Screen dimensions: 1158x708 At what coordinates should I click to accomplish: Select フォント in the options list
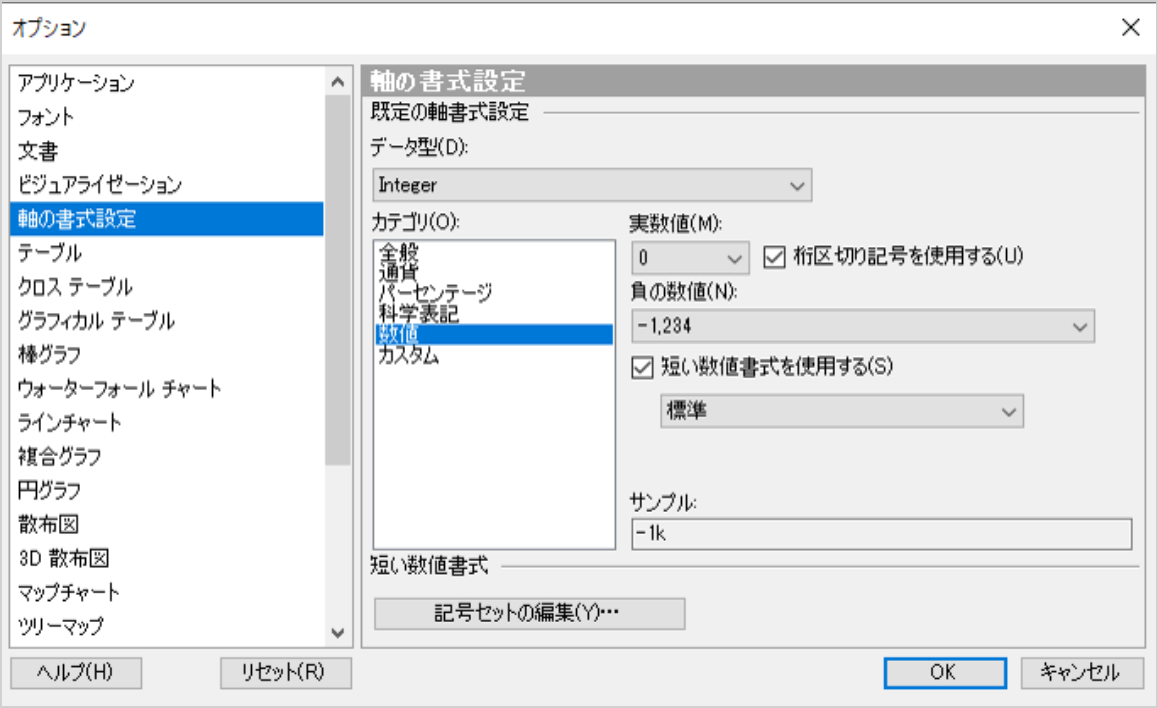click(167, 117)
